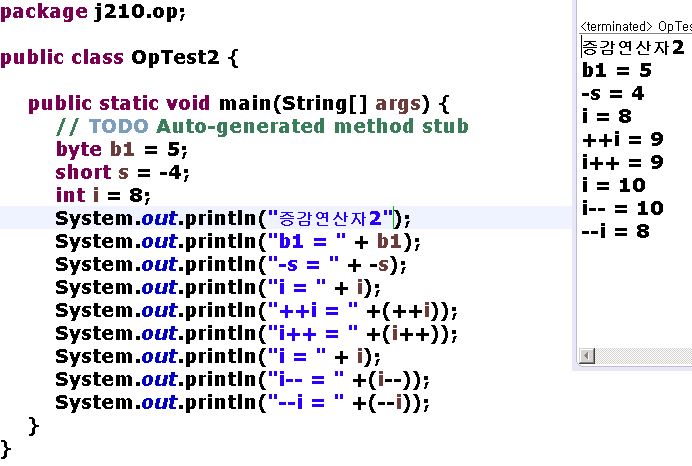The width and height of the screenshot is (692, 466).
Task: Click the console scrollbar left arrow
Action: point(587,356)
